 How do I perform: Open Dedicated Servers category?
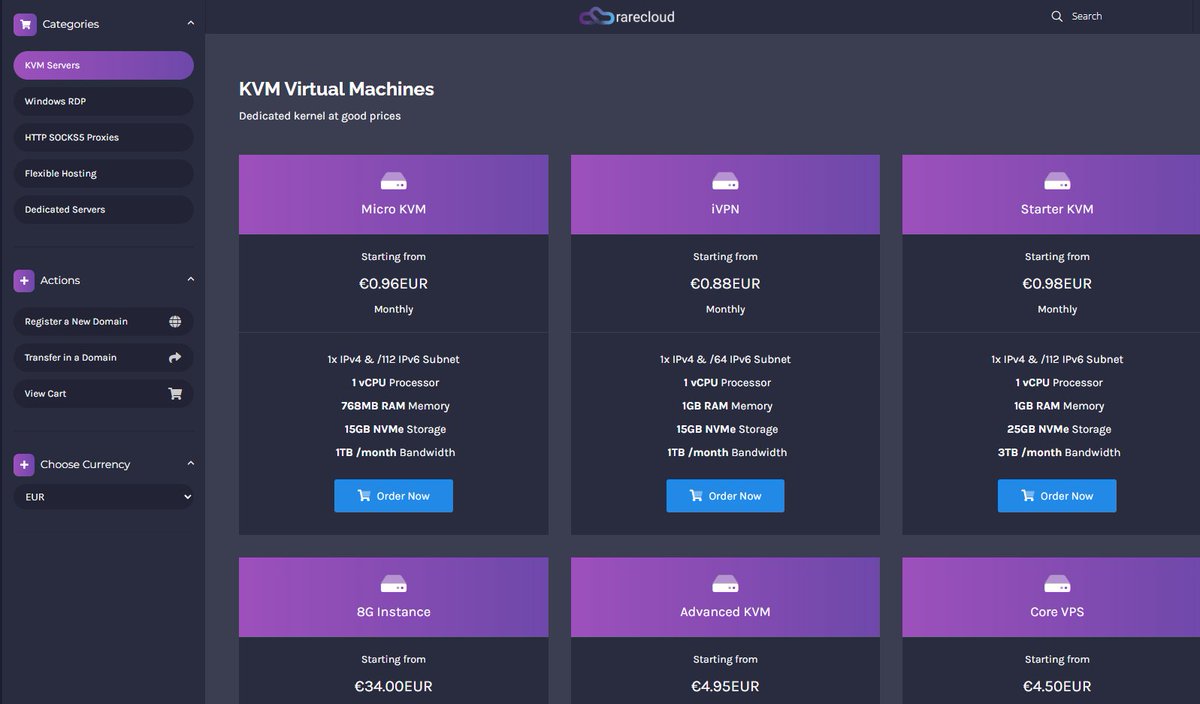point(103,210)
